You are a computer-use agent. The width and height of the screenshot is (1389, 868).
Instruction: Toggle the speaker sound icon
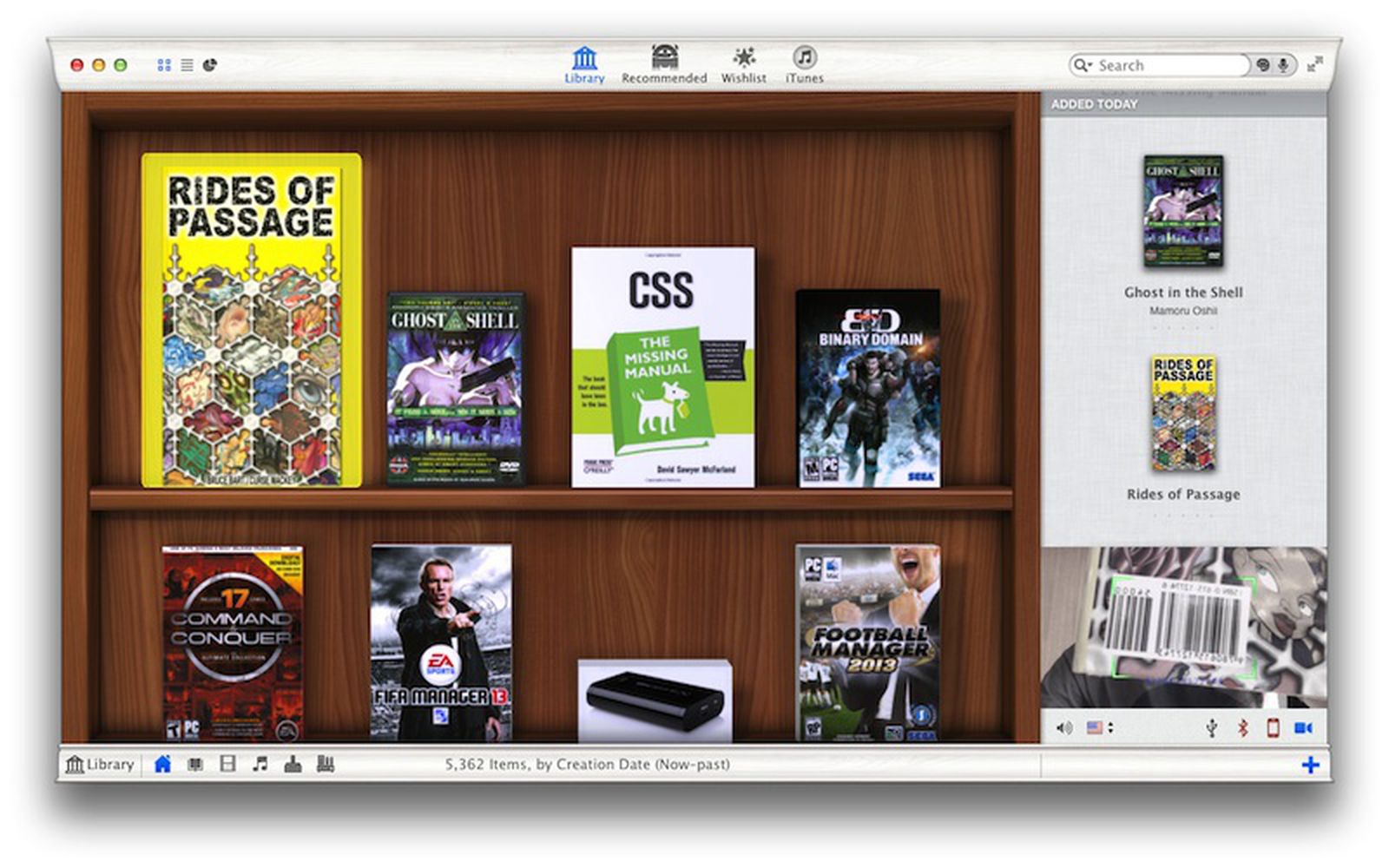[1064, 727]
